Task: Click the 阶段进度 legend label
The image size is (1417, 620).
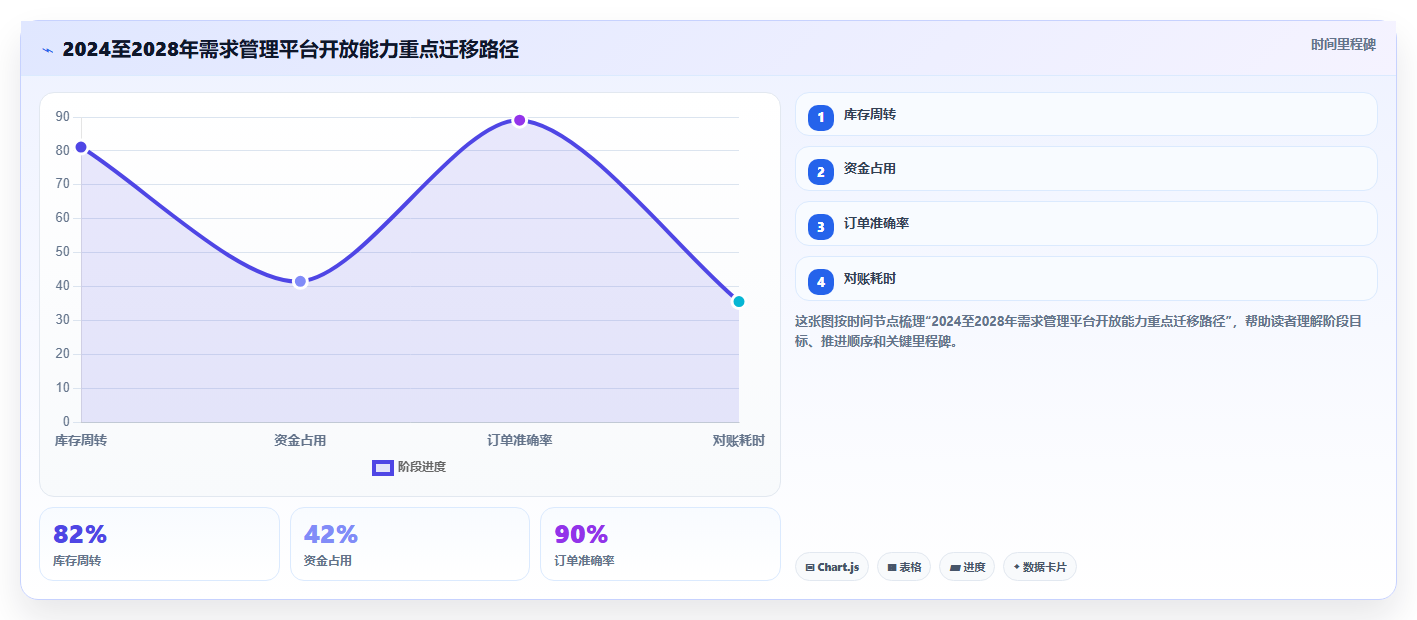Action: [x=422, y=467]
